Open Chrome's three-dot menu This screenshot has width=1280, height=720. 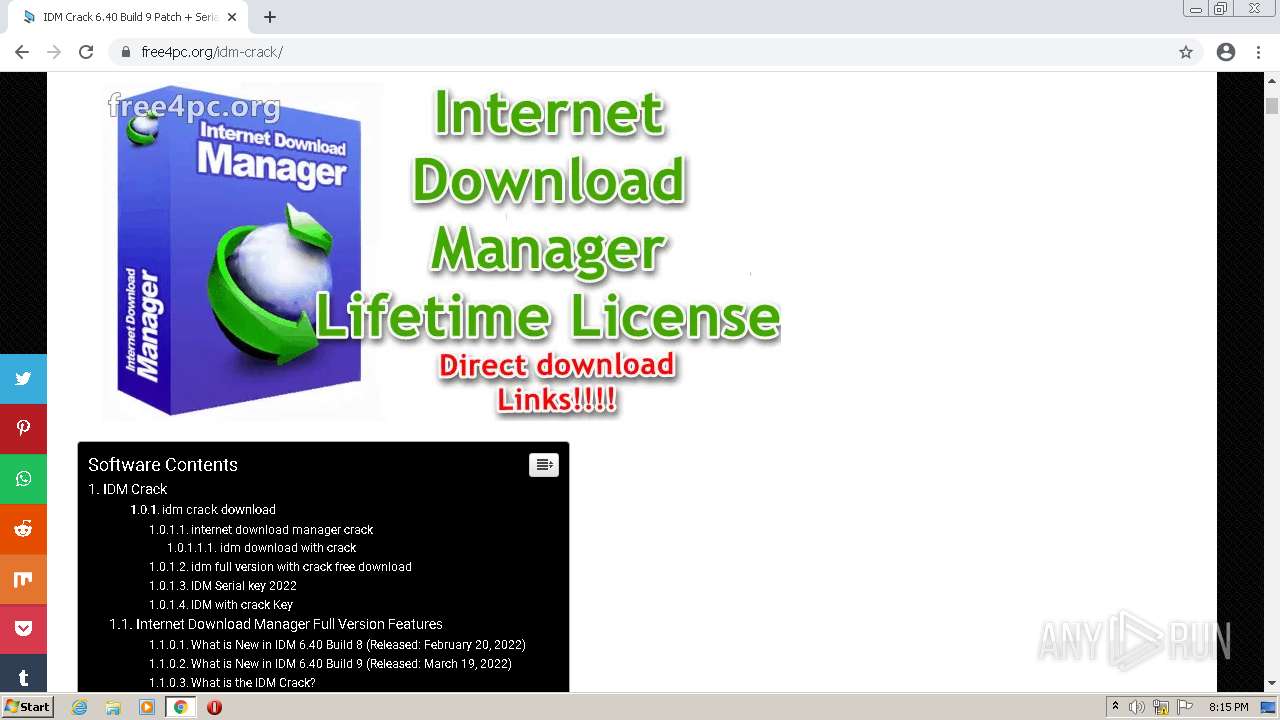pos(1258,52)
